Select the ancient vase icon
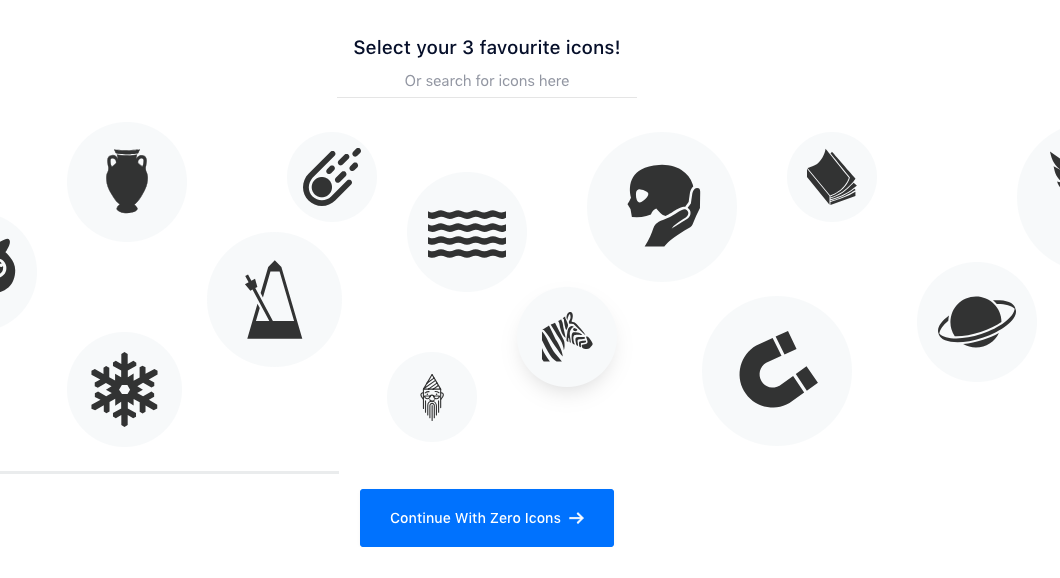This screenshot has height=578, width=1060. click(126, 181)
